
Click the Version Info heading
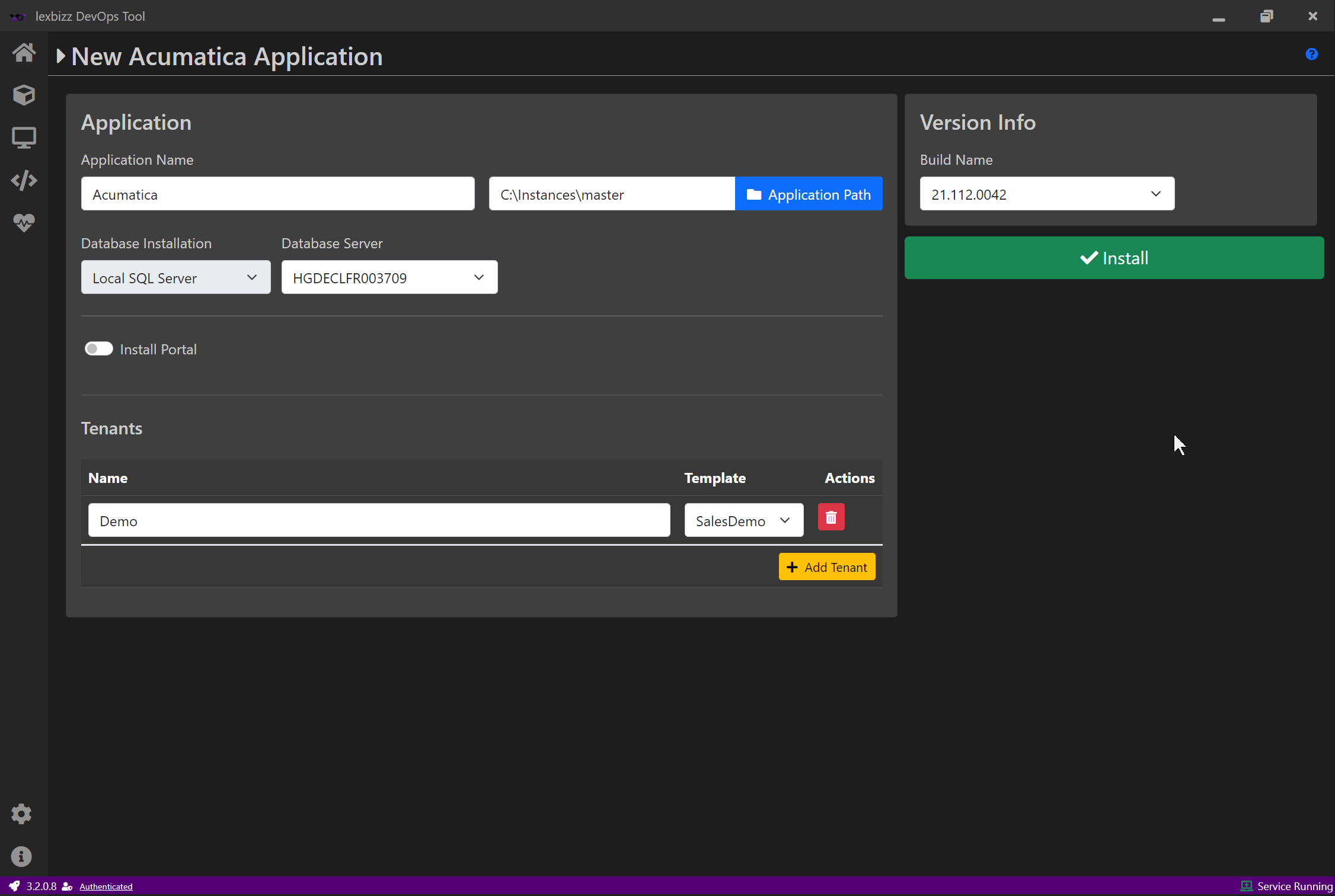click(x=978, y=123)
